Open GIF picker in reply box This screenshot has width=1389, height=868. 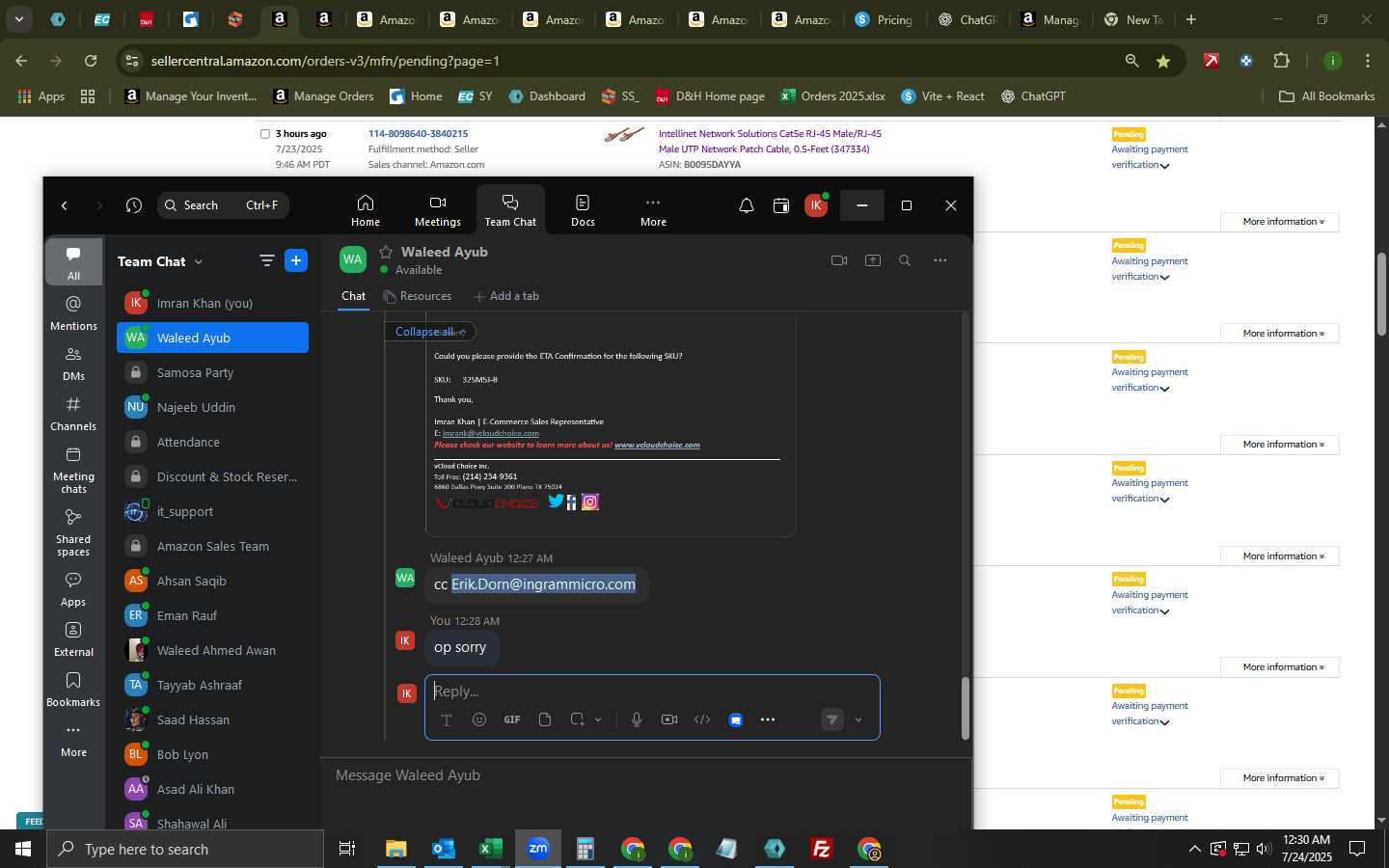point(512,719)
